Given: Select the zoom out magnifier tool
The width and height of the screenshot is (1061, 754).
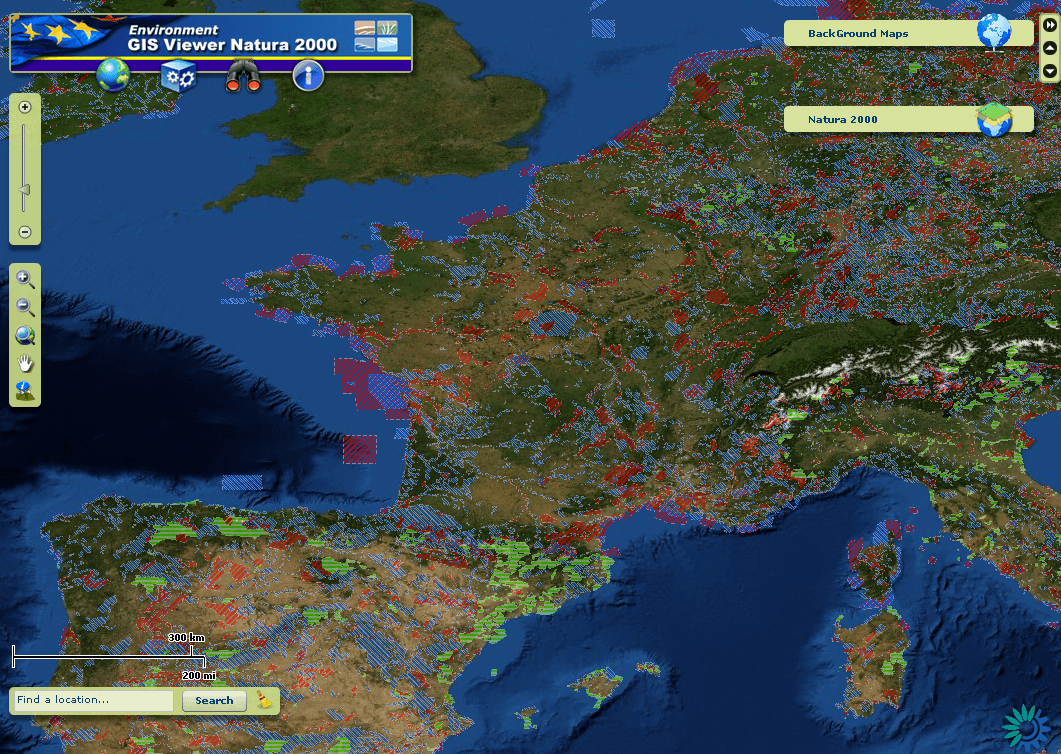Looking at the screenshot, I should point(25,307).
